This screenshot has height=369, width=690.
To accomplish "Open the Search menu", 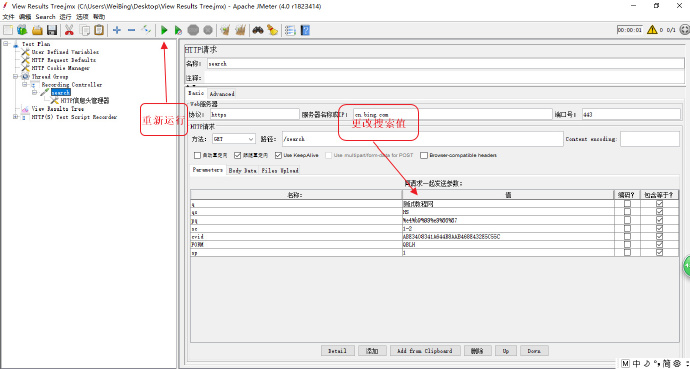I will pos(45,17).
